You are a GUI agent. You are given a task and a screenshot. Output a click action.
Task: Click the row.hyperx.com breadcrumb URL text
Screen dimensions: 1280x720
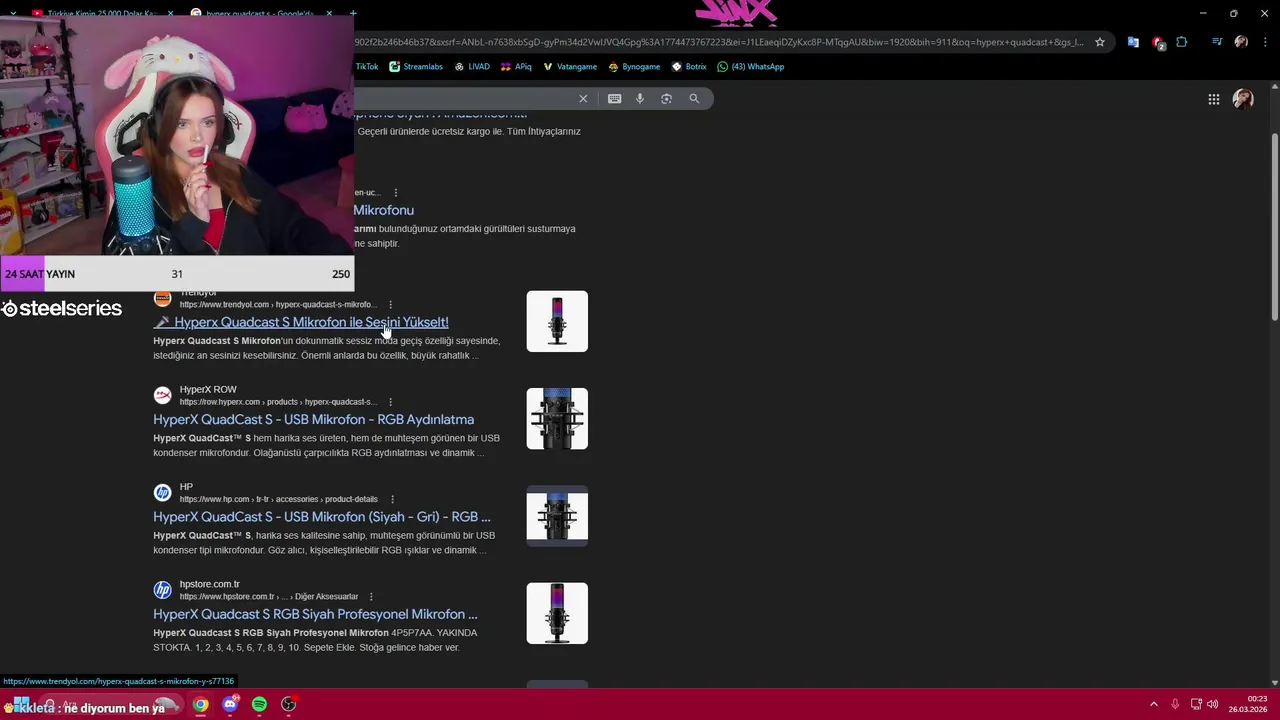tap(278, 402)
